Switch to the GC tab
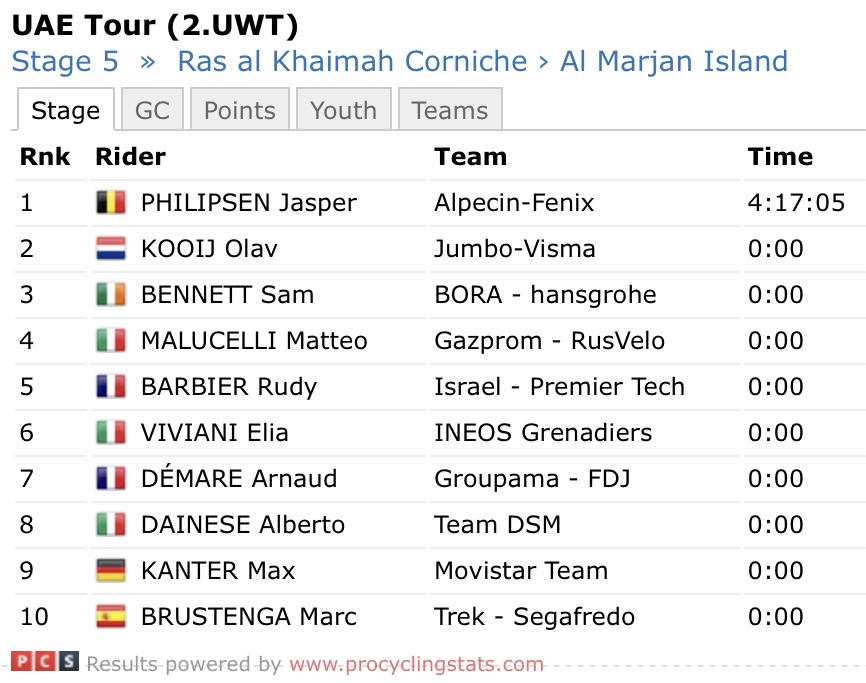 [152, 110]
